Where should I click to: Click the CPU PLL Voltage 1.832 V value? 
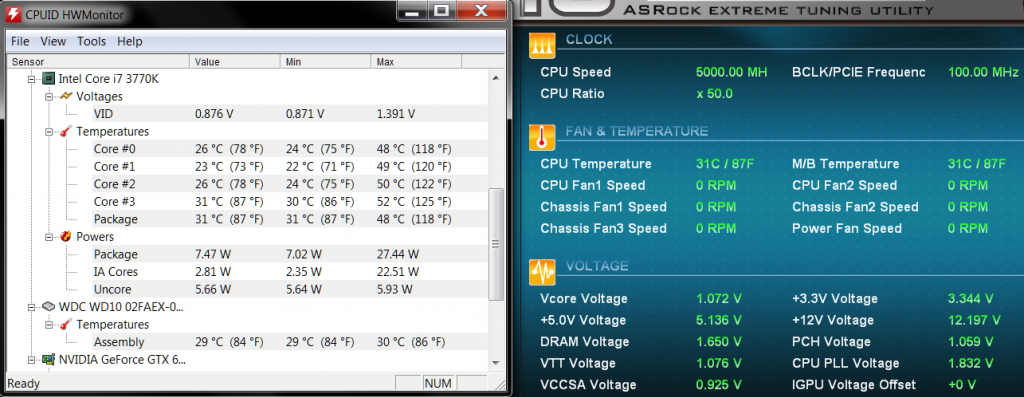tap(970, 363)
